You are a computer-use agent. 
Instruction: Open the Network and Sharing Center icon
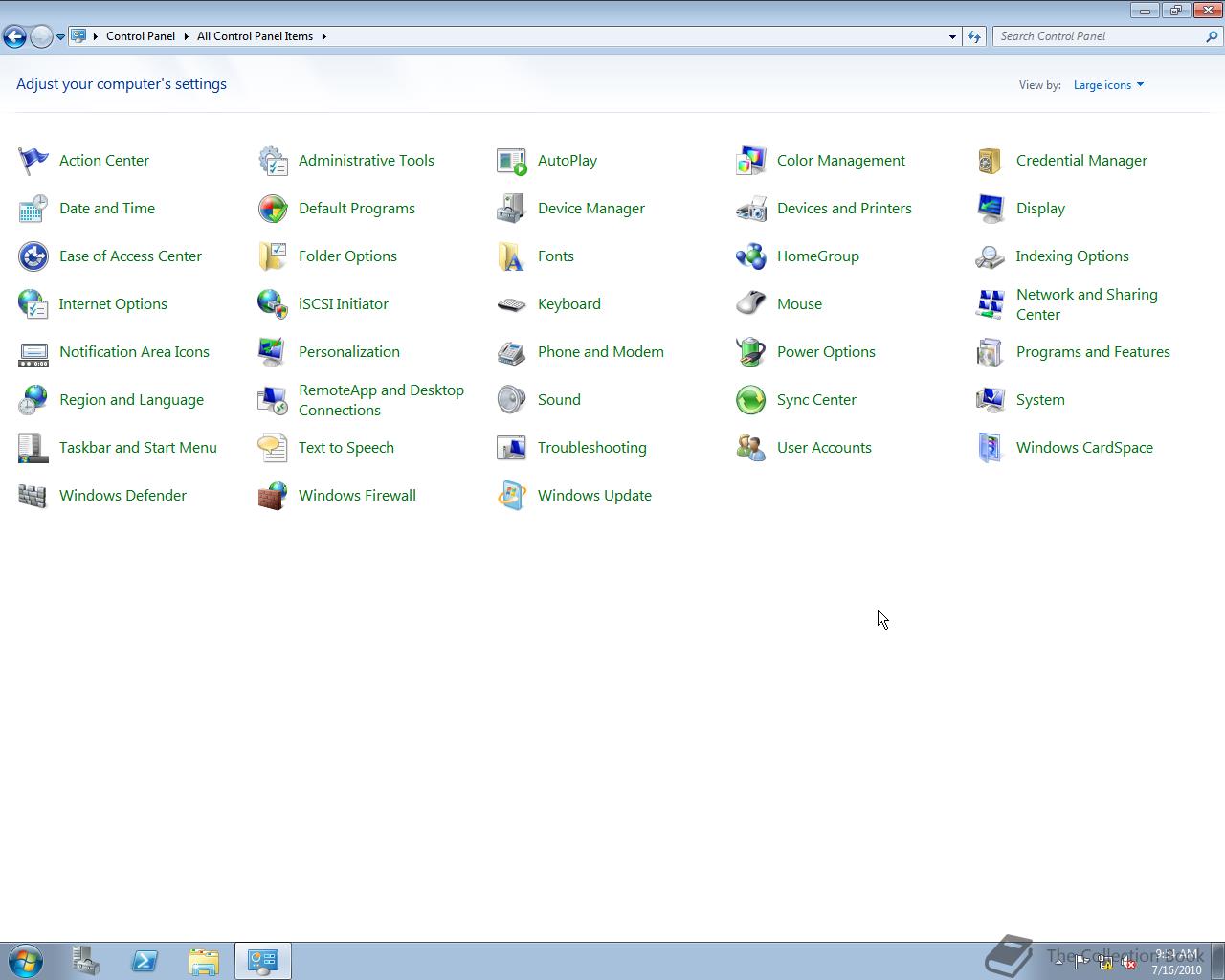pyautogui.click(x=991, y=304)
